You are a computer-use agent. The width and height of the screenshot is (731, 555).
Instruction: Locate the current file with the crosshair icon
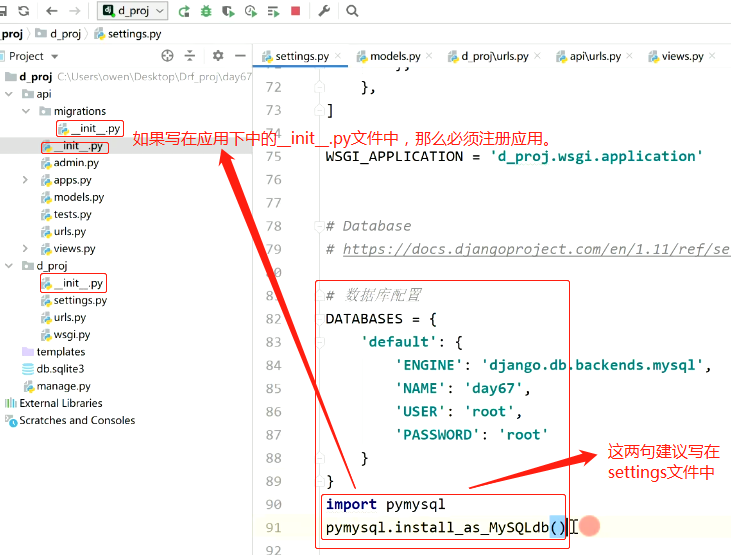(167, 56)
